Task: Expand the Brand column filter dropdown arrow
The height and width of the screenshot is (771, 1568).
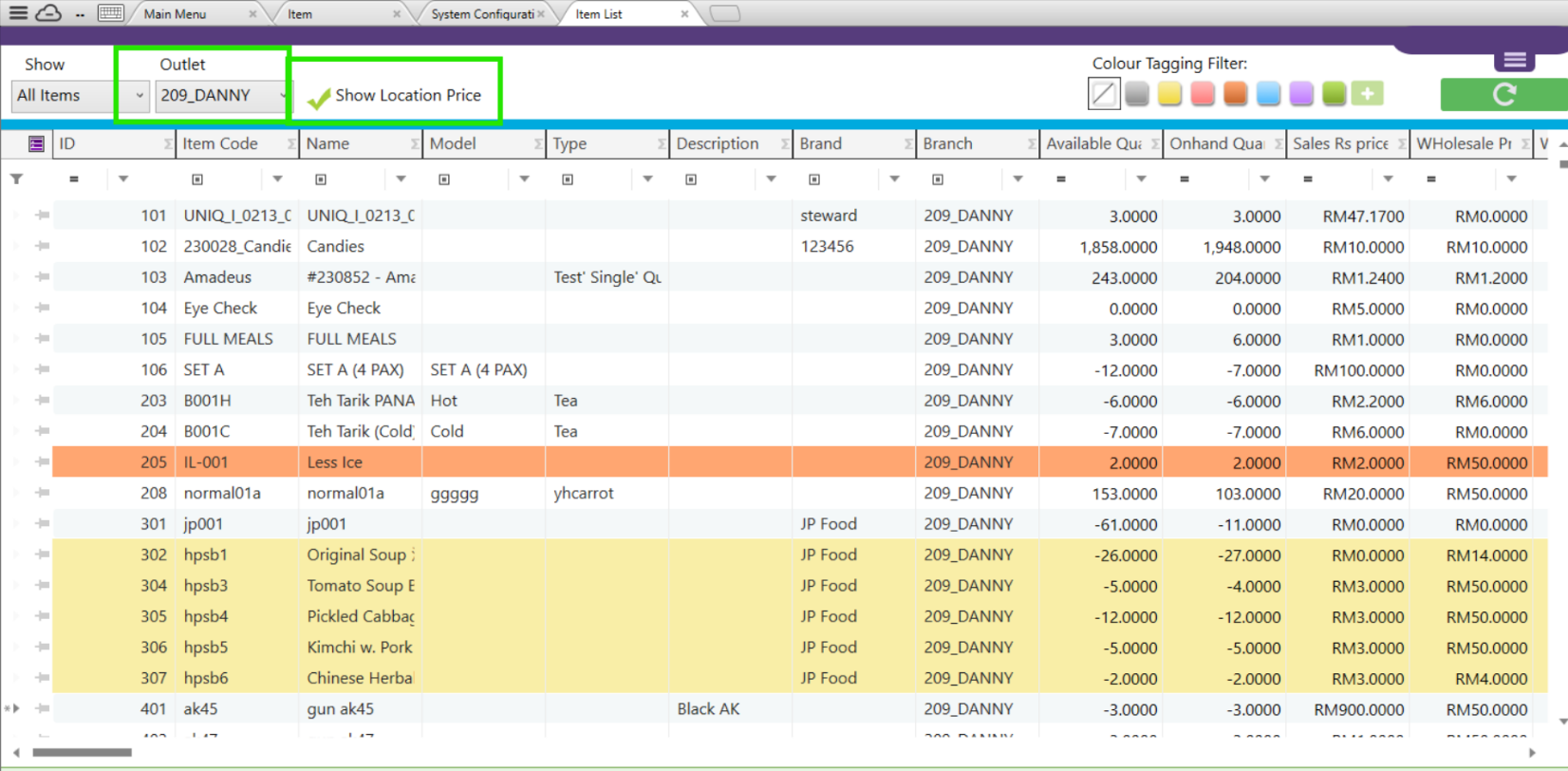Action: [894, 179]
